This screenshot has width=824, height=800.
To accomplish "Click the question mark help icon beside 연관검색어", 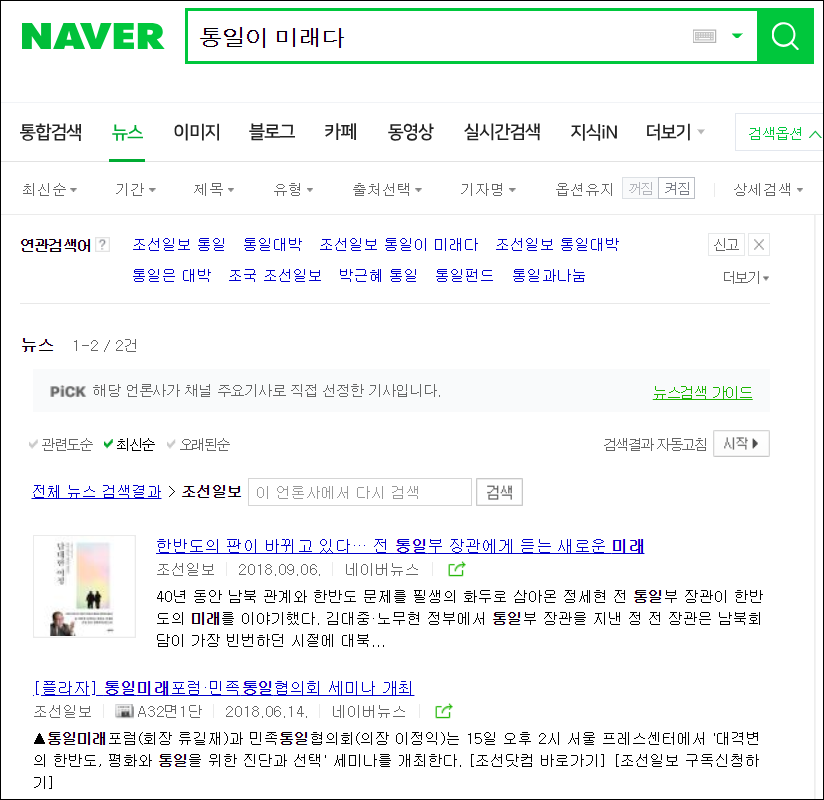I will (103, 244).
